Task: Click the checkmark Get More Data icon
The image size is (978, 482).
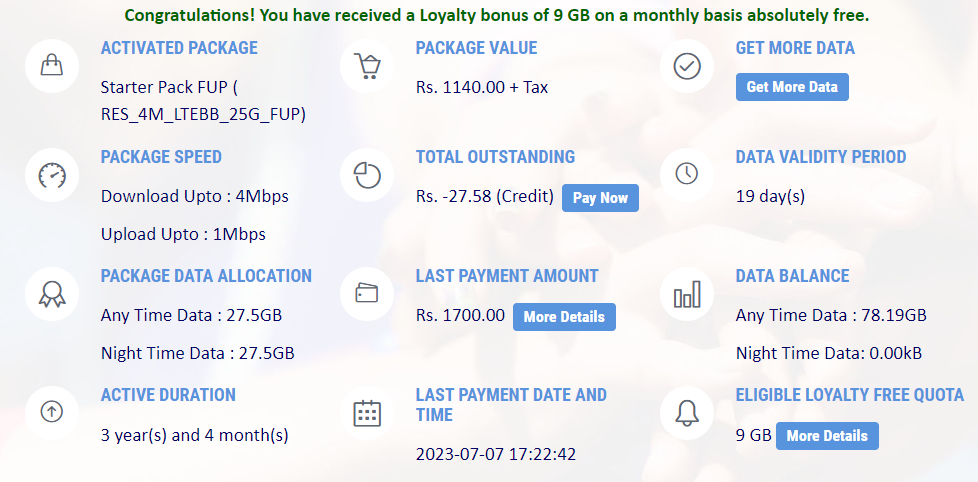Action: coord(687,65)
